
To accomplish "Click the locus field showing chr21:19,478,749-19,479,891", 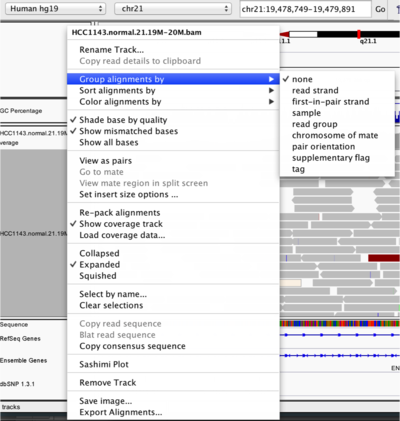I will tap(305, 9).
